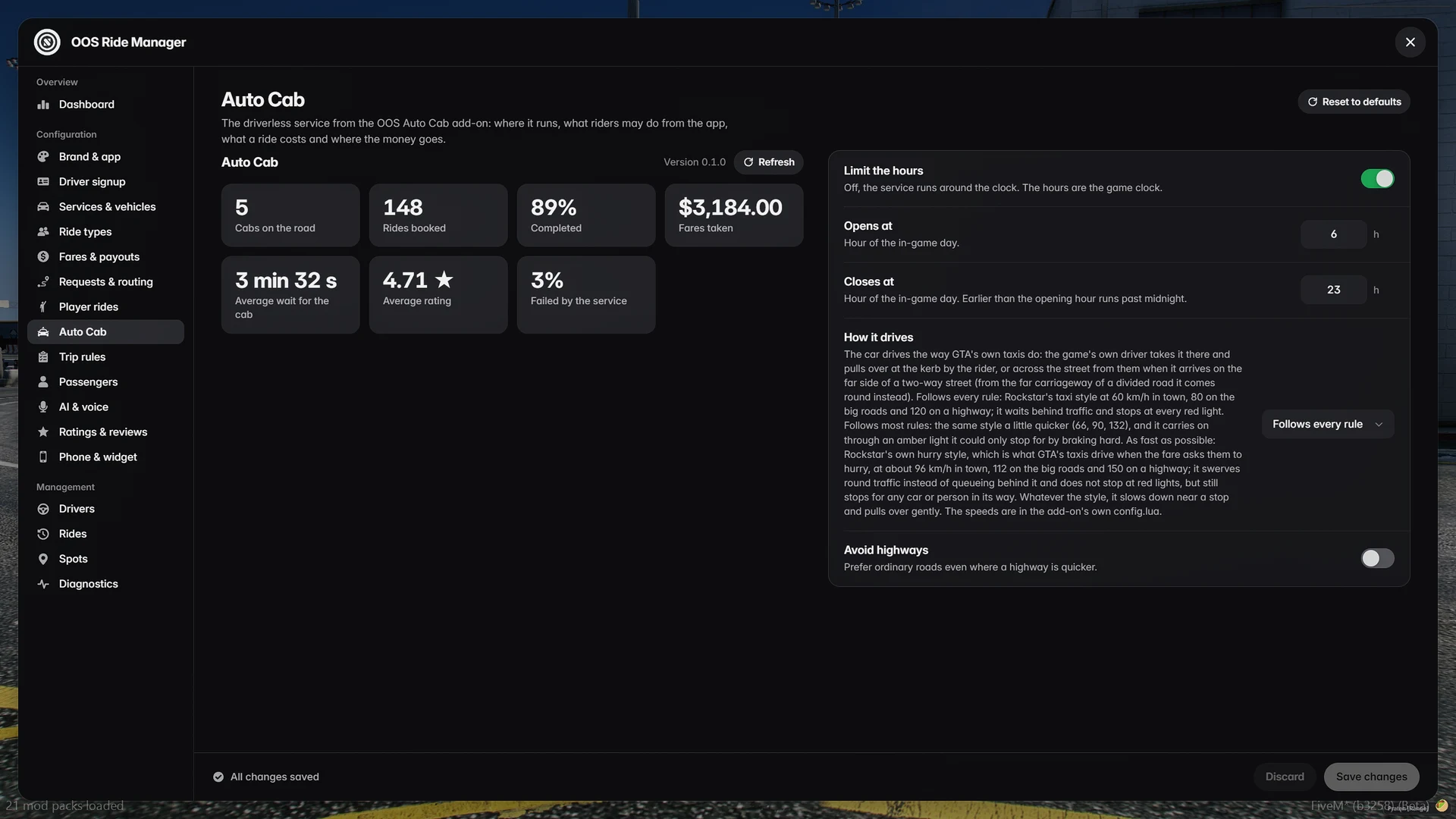The height and width of the screenshot is (819, 1456).
Task: Click Reset to defaults button
Action: coord(1354,102)
